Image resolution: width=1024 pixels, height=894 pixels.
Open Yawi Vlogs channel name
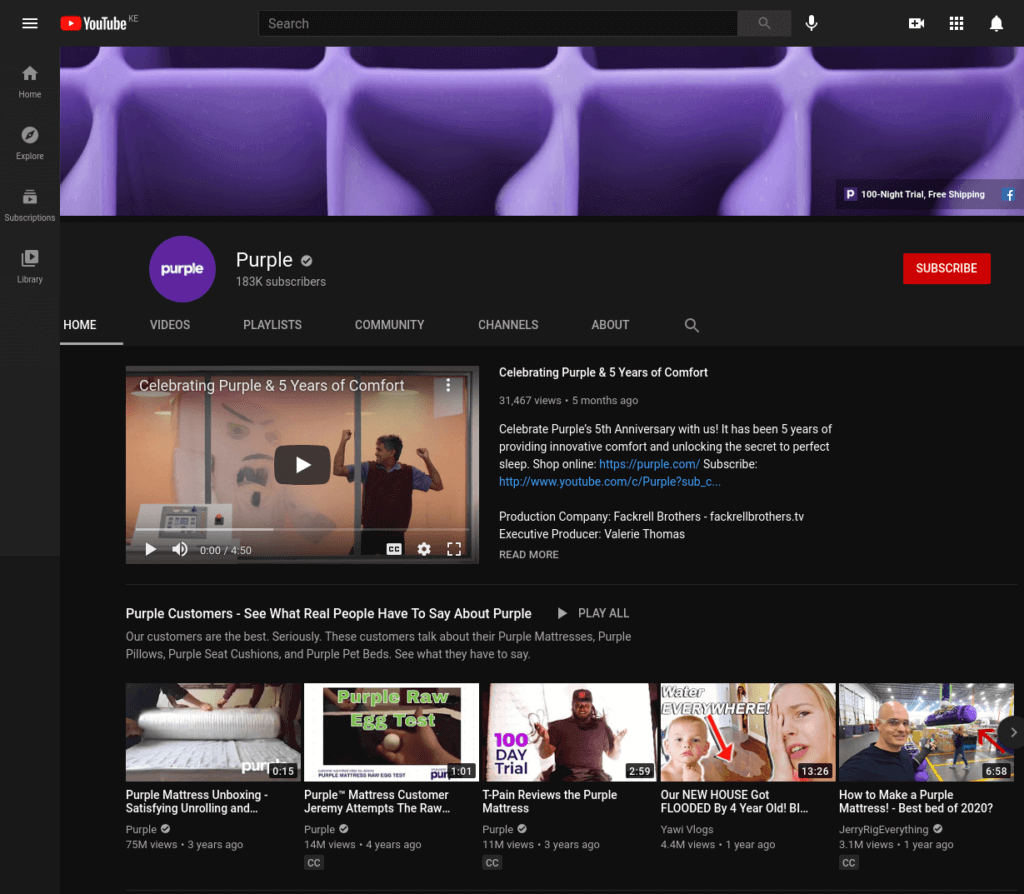(686, 829)
